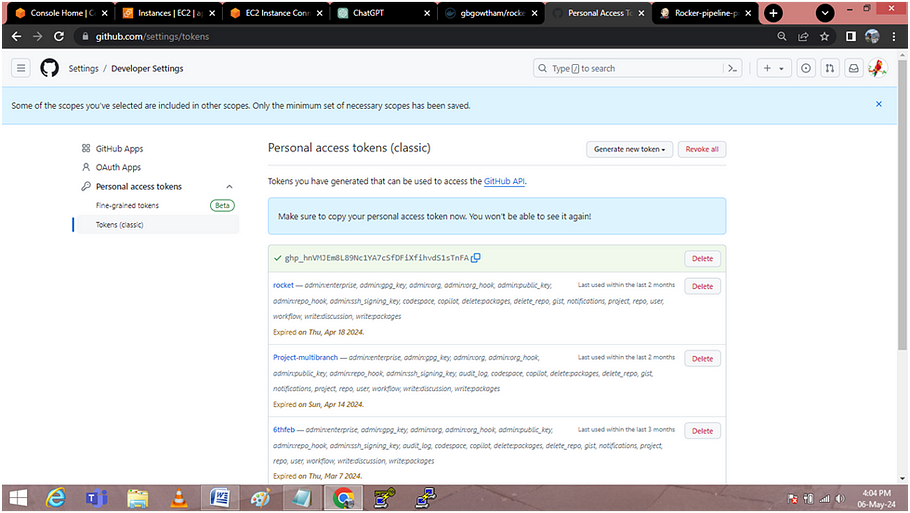Open Paint from the taskbar
The image size is (910, 513).
pyautogui.click(x=261, y=498)
